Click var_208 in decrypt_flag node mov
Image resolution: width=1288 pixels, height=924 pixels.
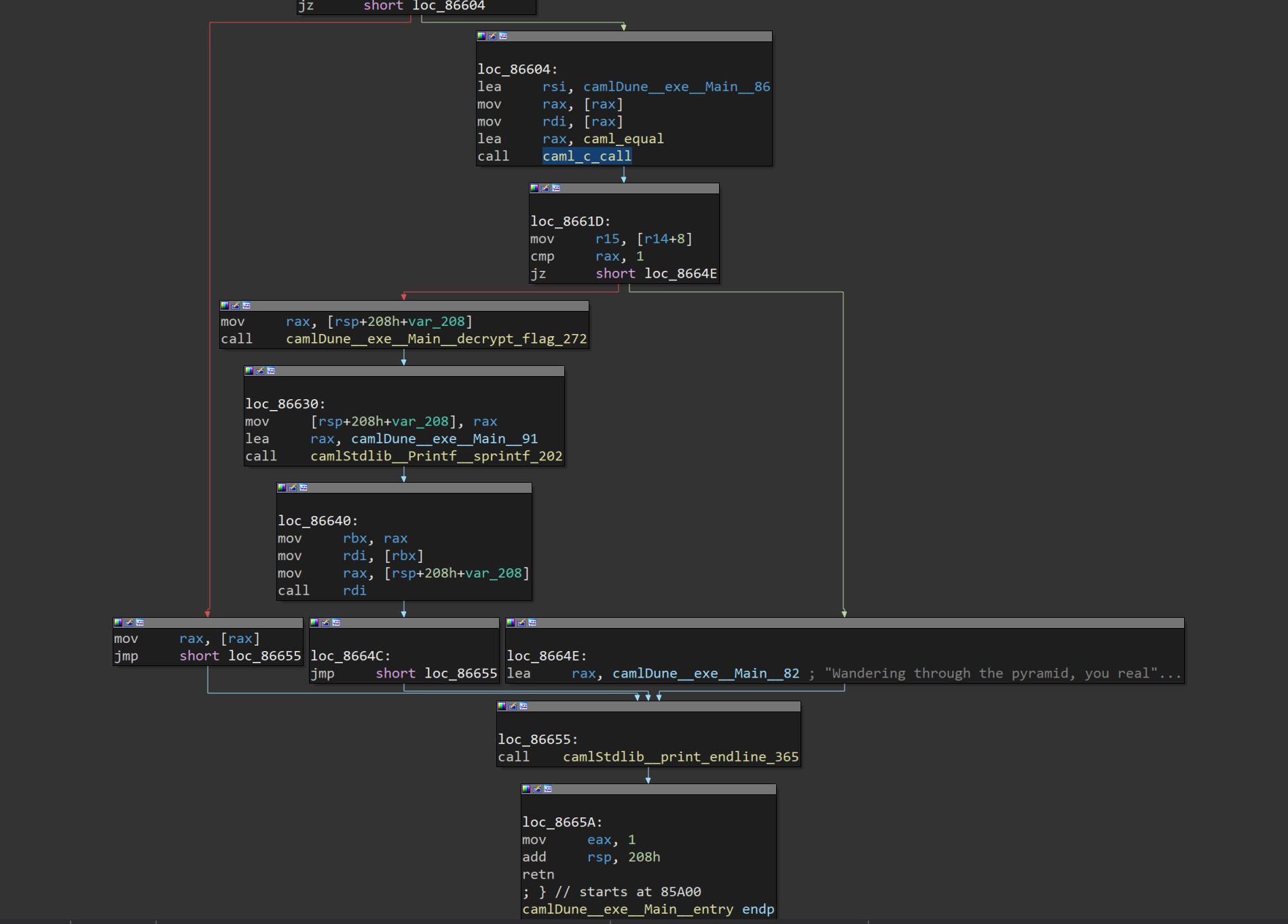coord(437,321)
